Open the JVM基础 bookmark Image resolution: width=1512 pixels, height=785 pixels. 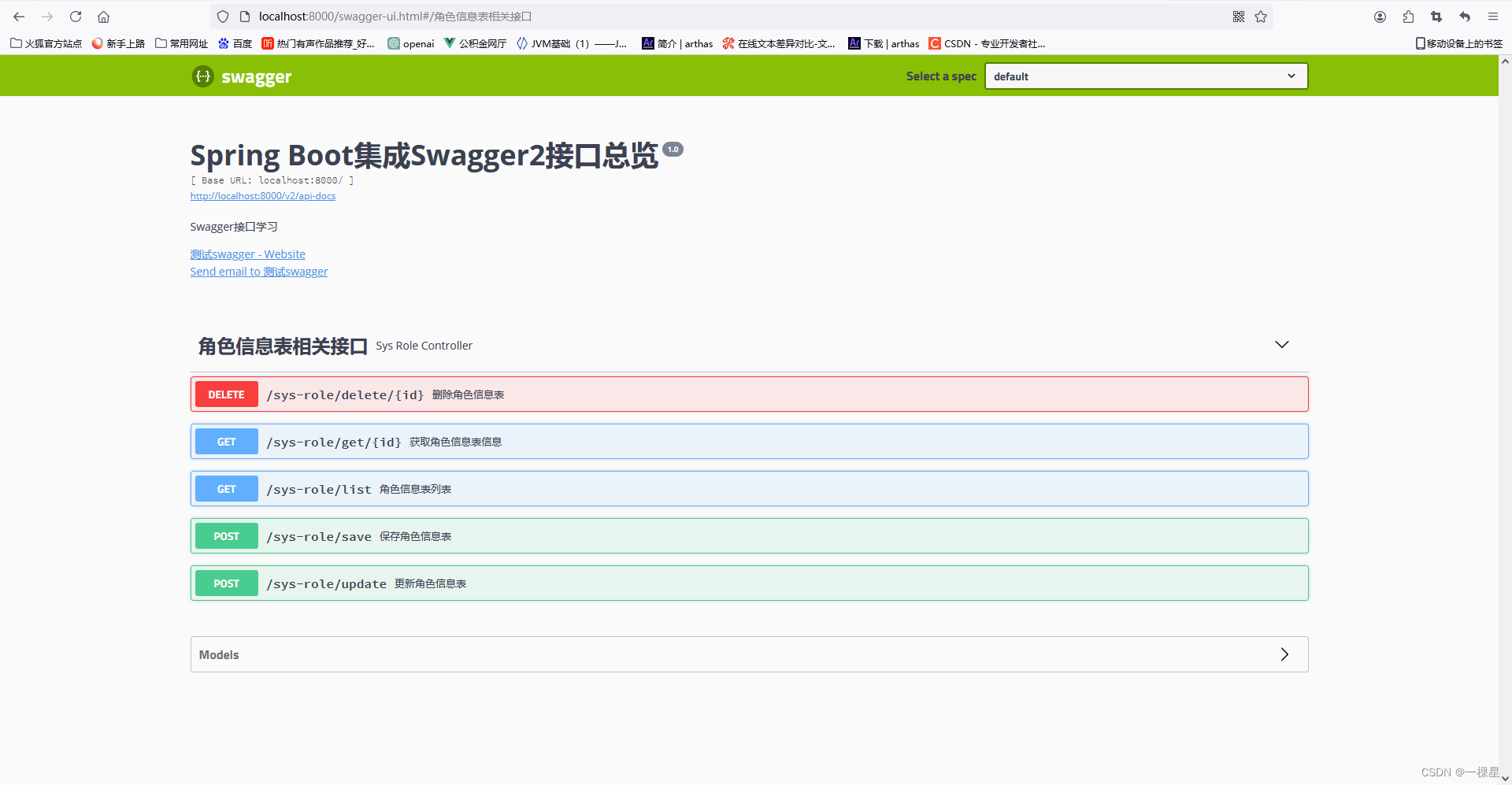point(572,43)
